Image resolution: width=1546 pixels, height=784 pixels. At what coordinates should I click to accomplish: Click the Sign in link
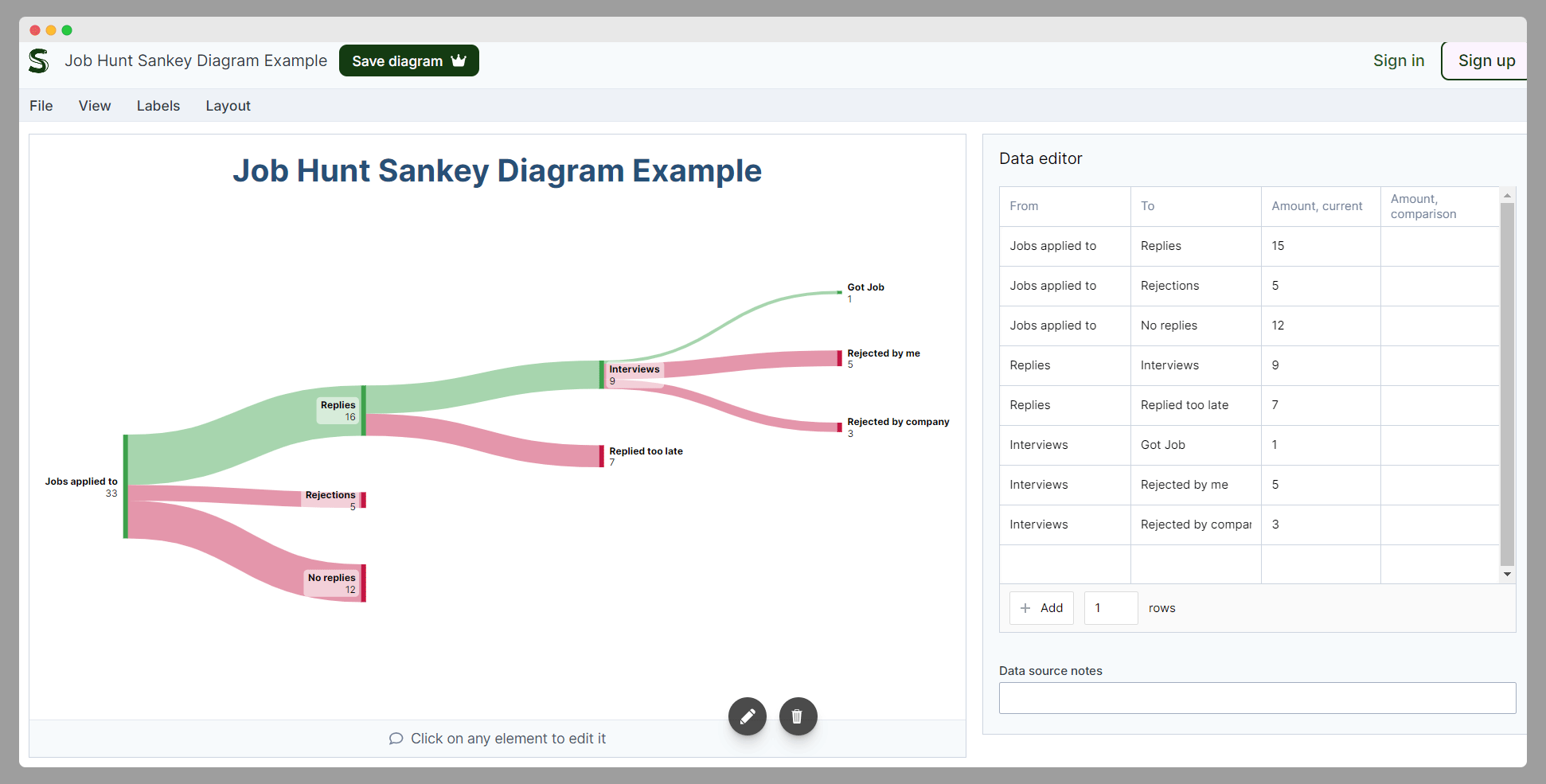click(x=1398, y=60)
